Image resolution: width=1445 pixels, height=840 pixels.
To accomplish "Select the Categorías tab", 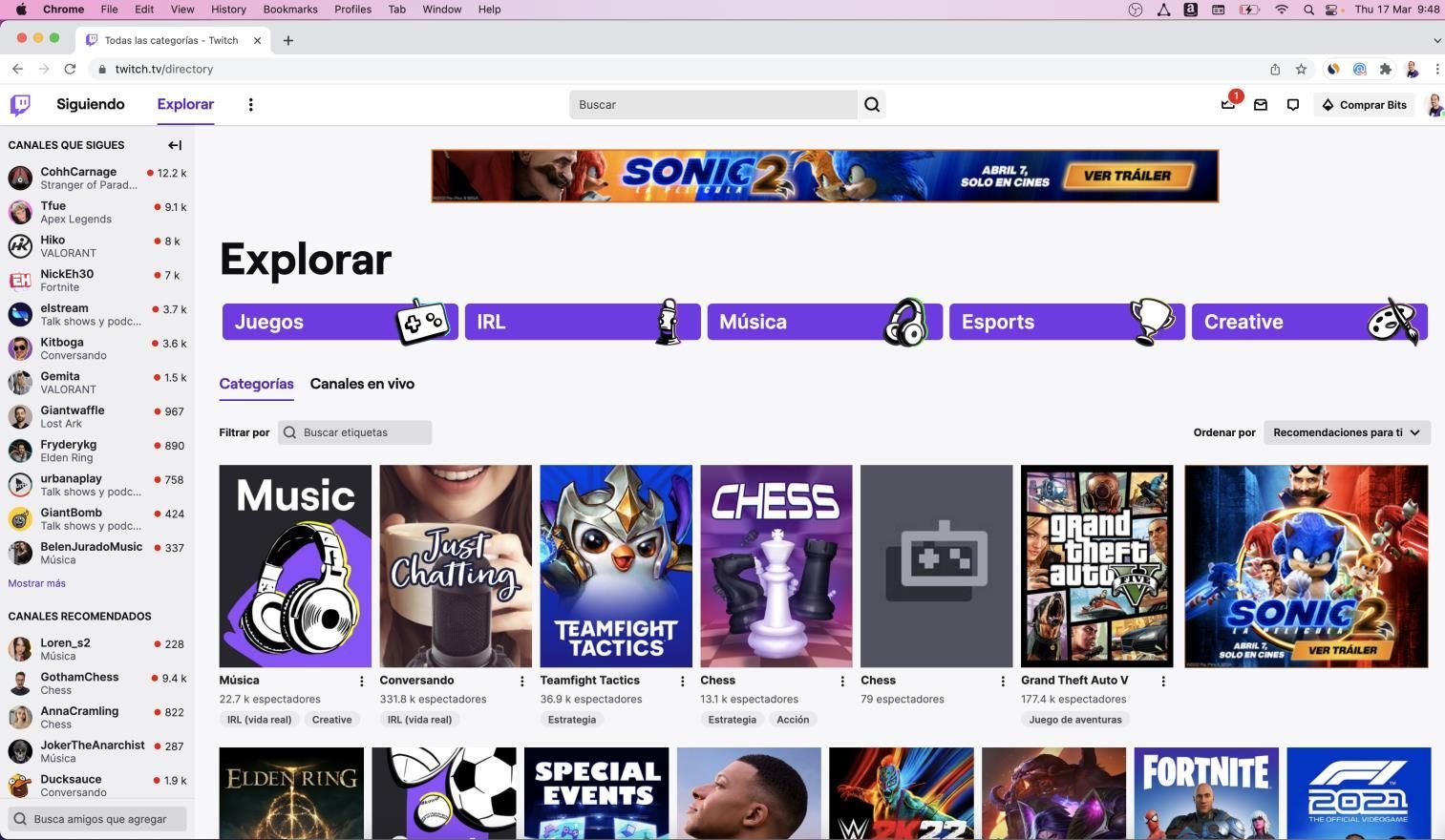I will (256, 384).
